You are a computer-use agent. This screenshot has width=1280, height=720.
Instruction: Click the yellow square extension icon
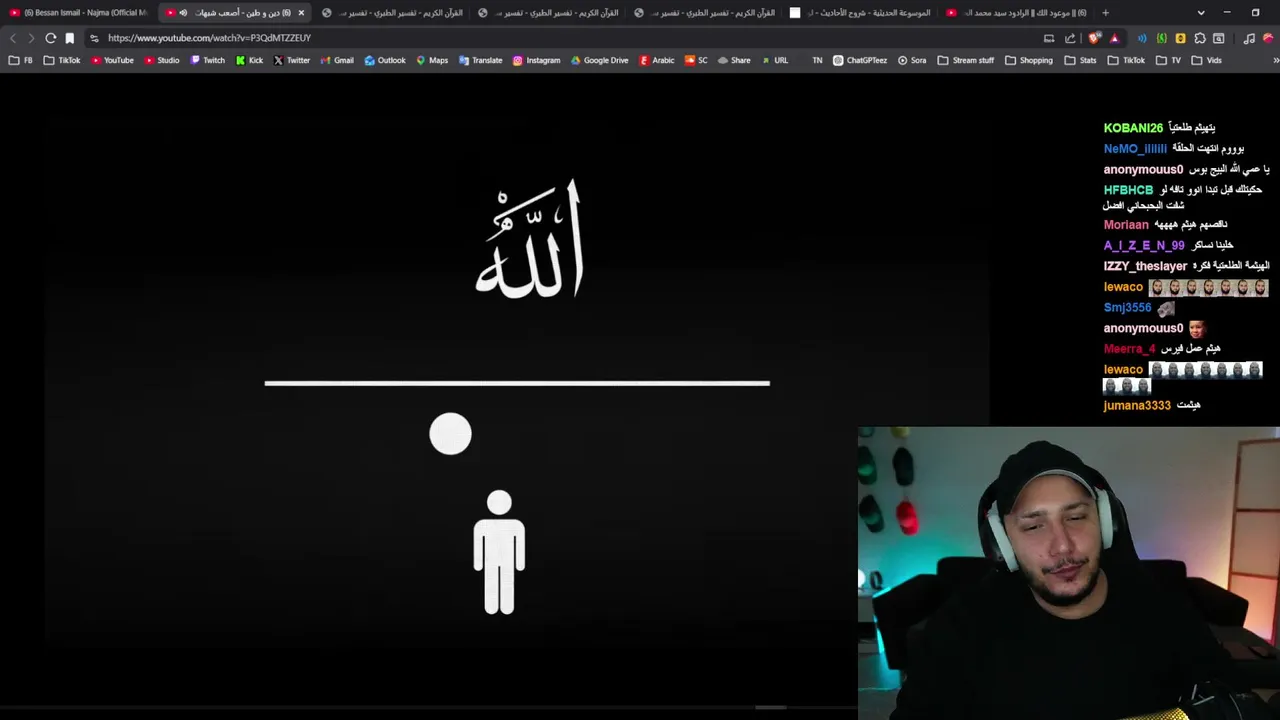1180,38
